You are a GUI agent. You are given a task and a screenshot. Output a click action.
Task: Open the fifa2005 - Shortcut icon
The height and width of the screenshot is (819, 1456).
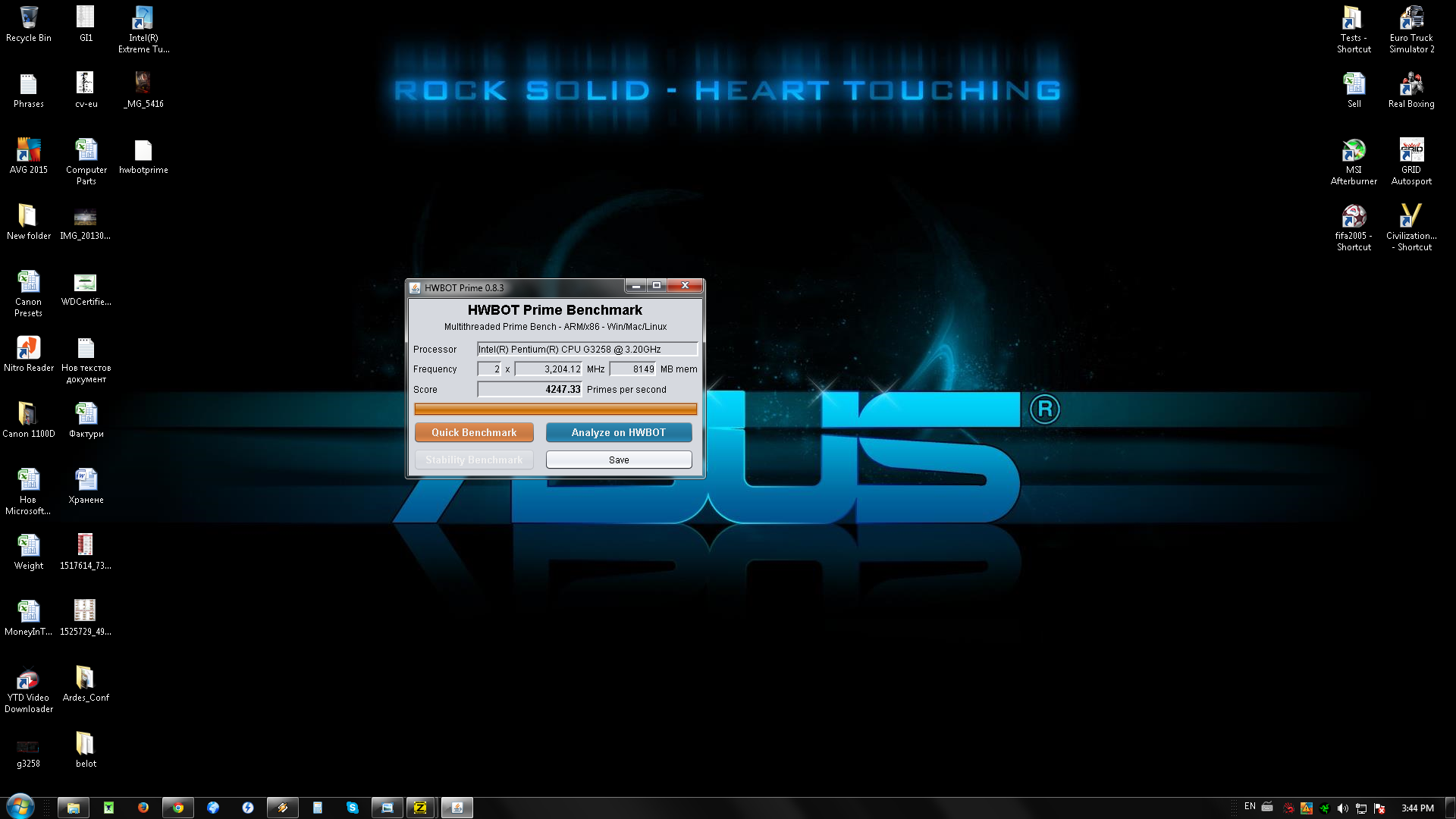[x=1354, y=227]
